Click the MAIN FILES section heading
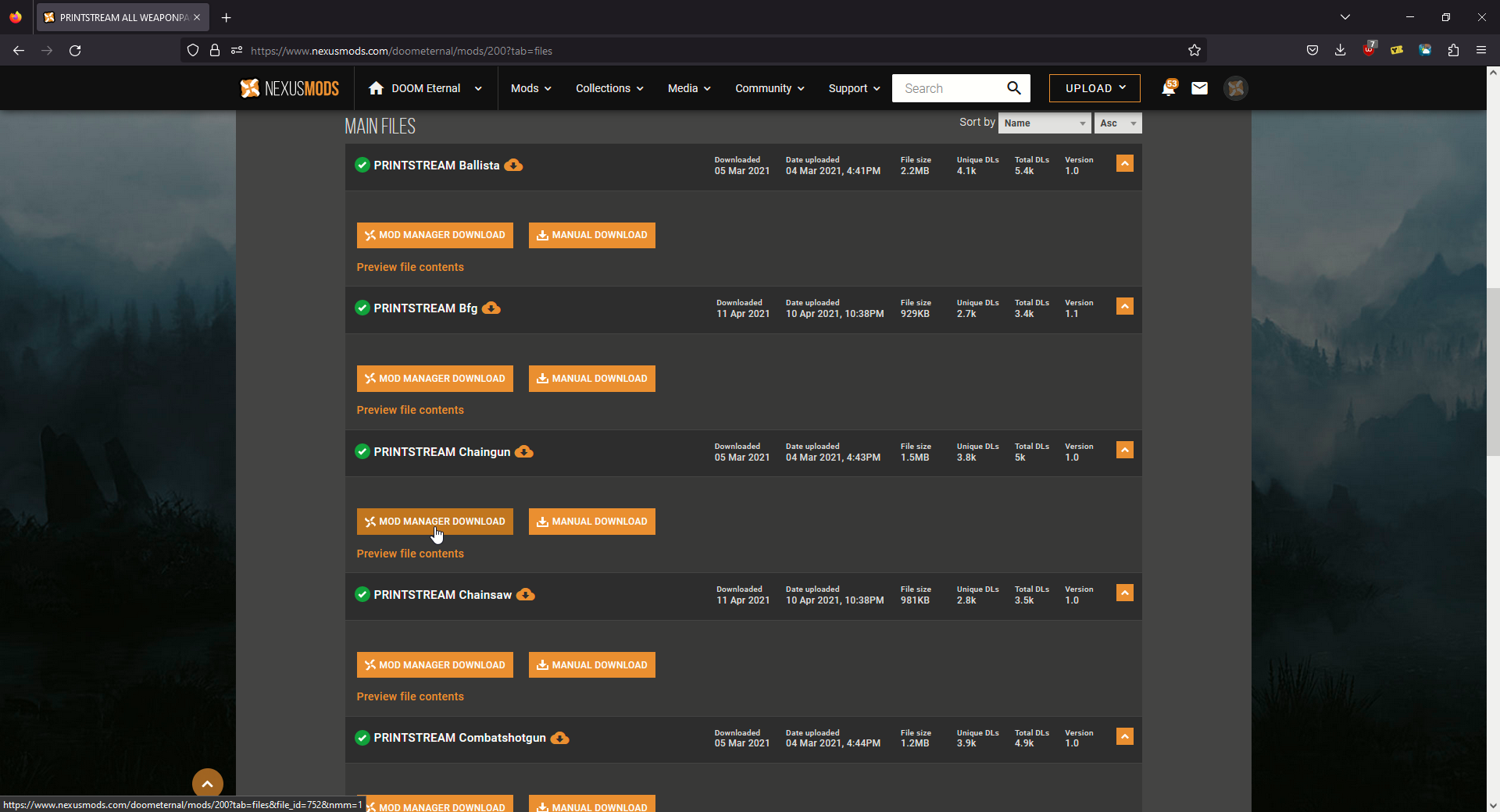The image size is (1500, 812). (x=380, y=126)
